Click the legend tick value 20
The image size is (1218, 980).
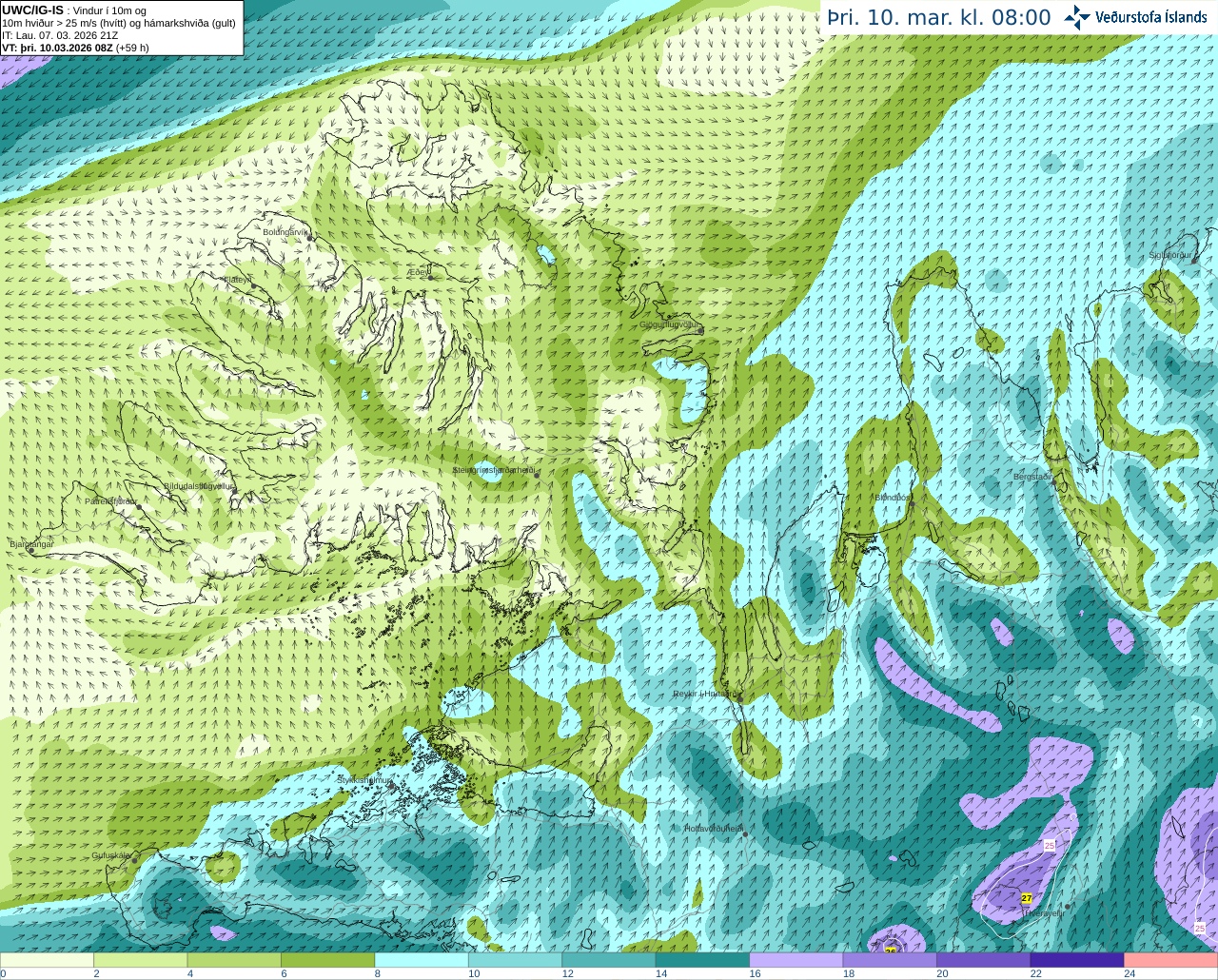[x=942, y=973]
